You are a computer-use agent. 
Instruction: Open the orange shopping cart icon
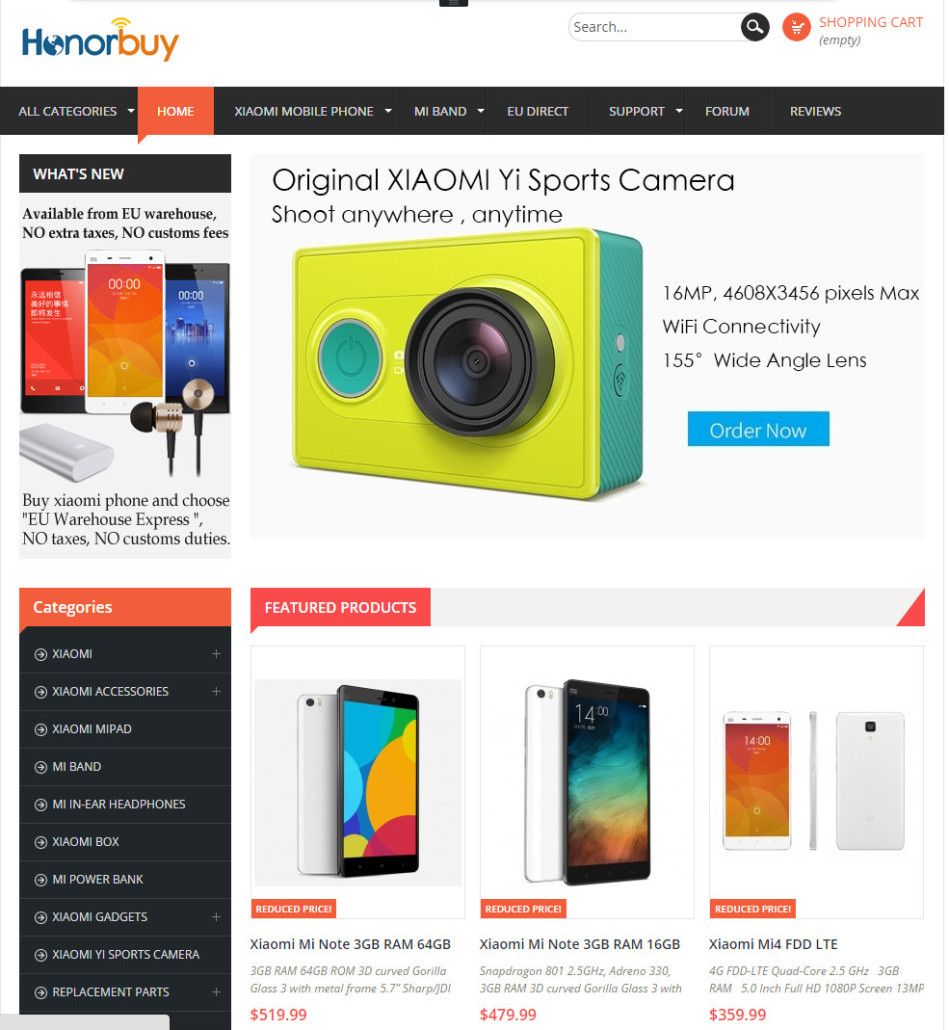tap(796, 27)
